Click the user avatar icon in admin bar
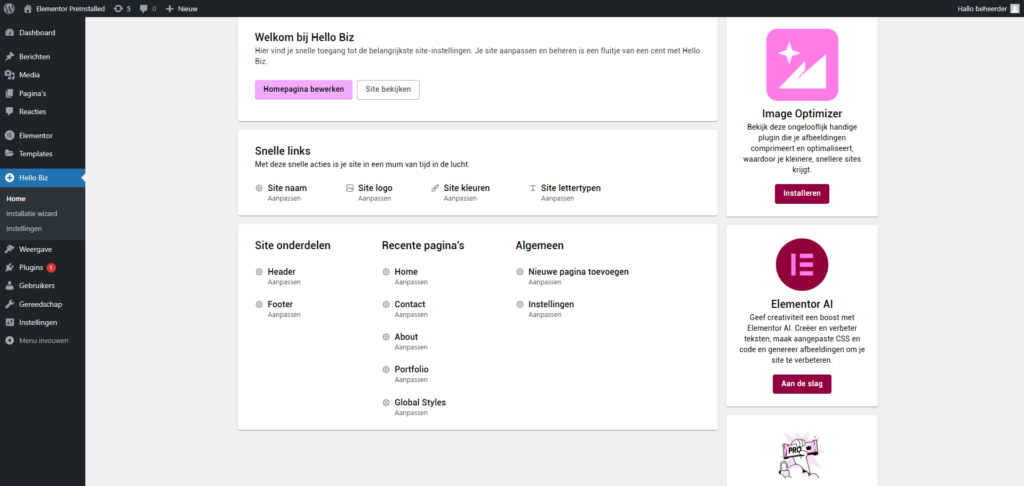 click(1014, 8)
